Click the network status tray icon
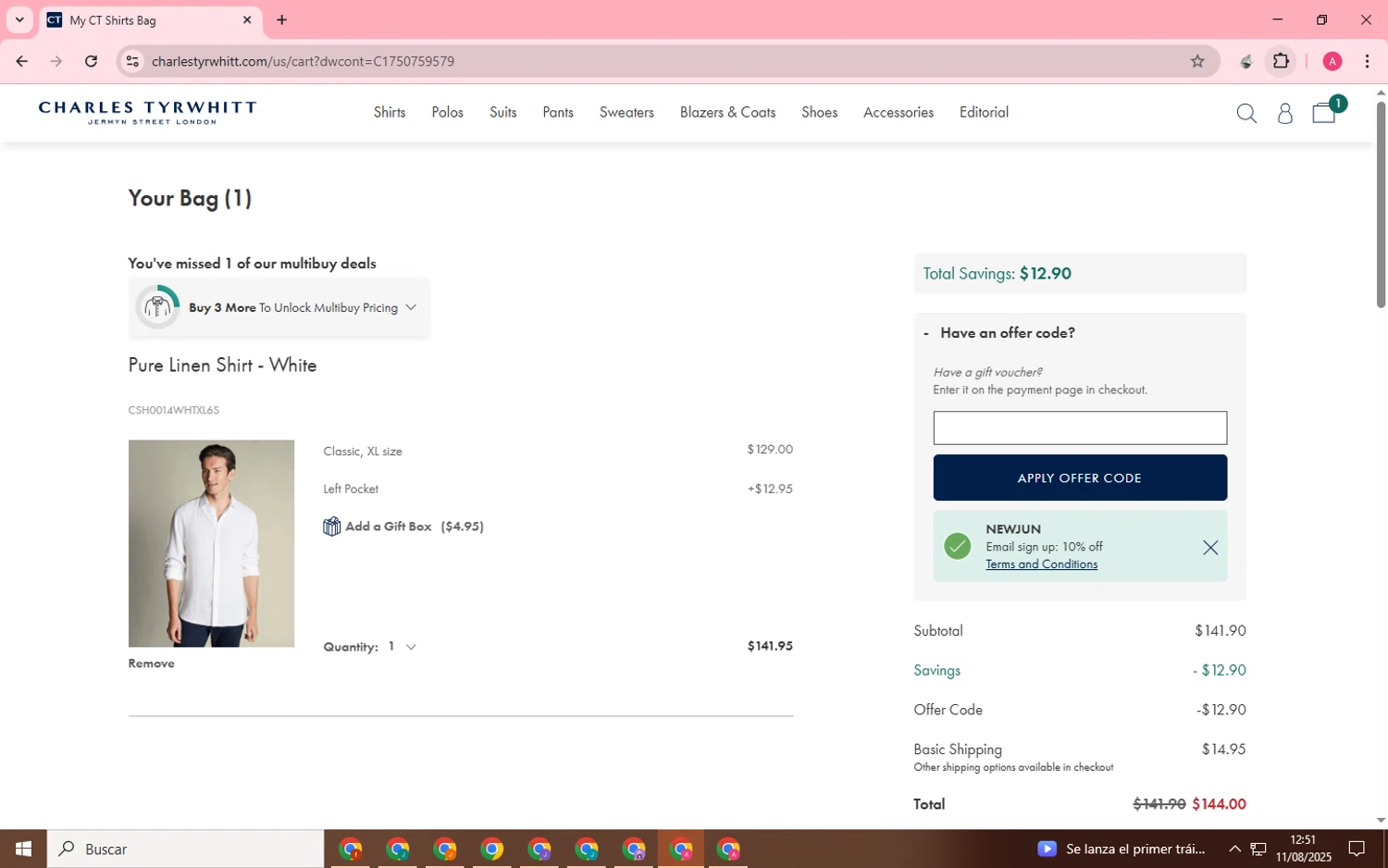This screenshot has height=868, width=1388. click(x=1258, y=849)
